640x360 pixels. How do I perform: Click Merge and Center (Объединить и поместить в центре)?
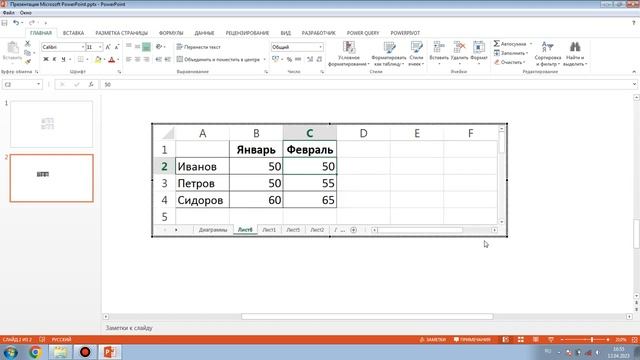pos(218,60)
